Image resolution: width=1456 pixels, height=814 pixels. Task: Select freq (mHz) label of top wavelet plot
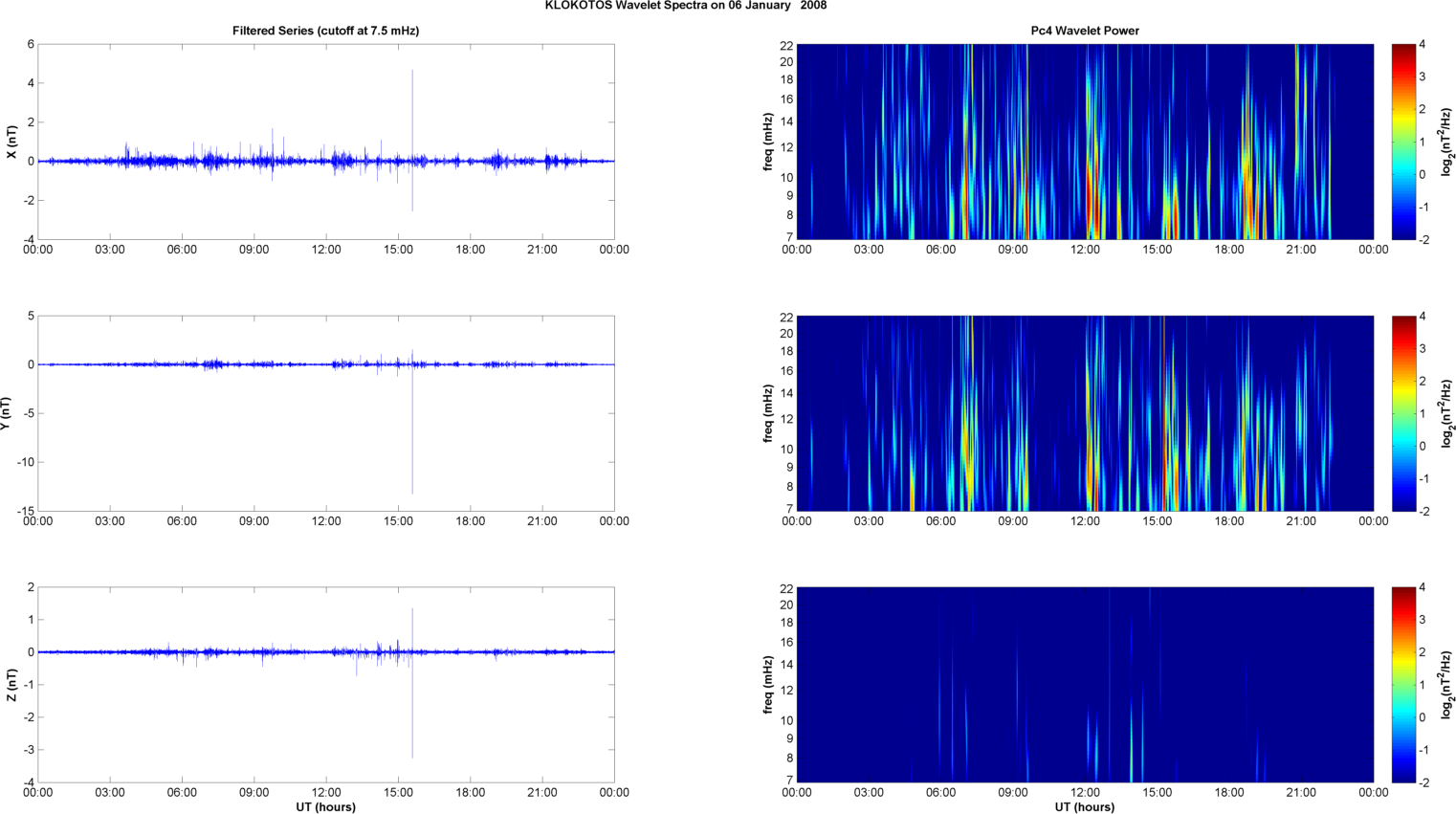(x=768, y=142)
